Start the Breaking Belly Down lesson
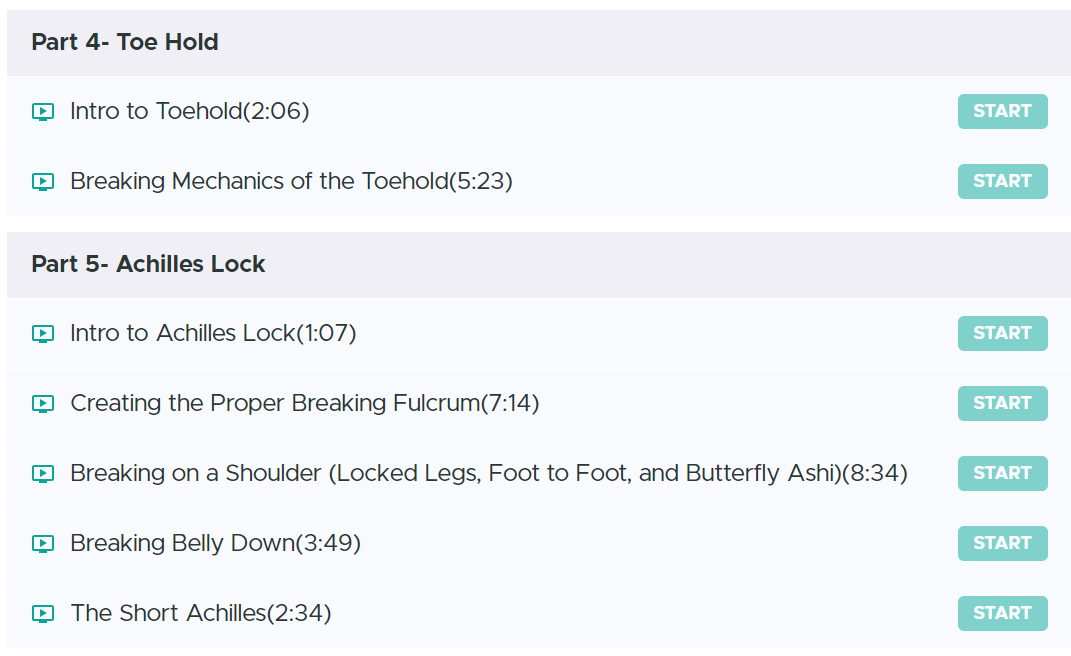Image resolution: width=1071 pixels, height=656 pixels. [1002, 544]
